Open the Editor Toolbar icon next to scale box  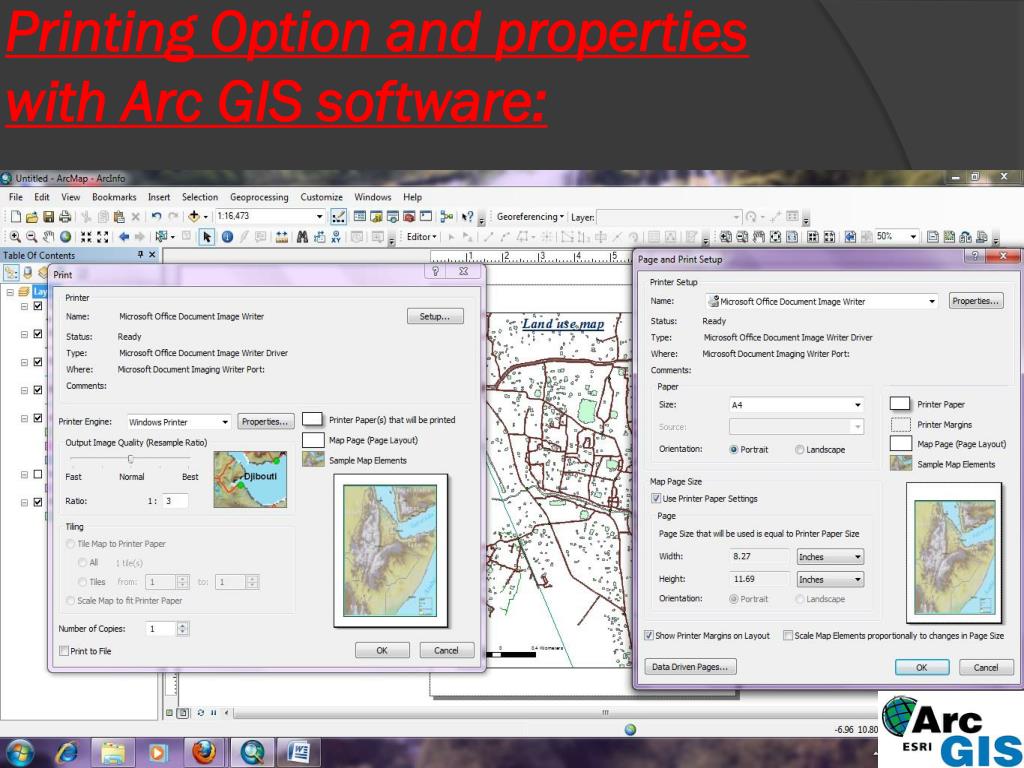338,217
